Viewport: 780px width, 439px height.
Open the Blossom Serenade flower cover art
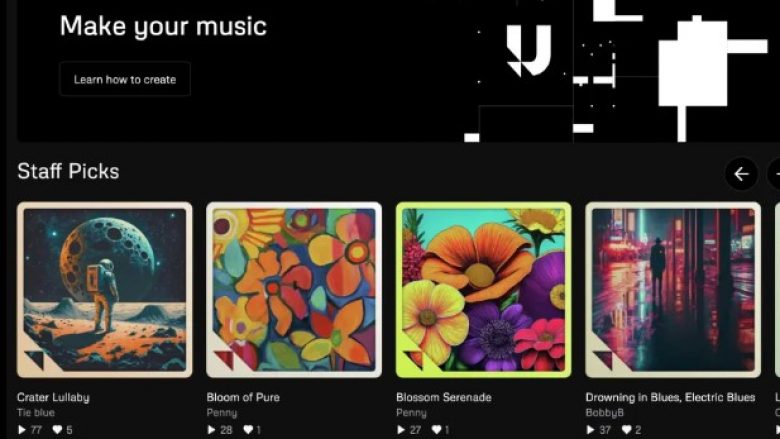[x=484, y=290]
